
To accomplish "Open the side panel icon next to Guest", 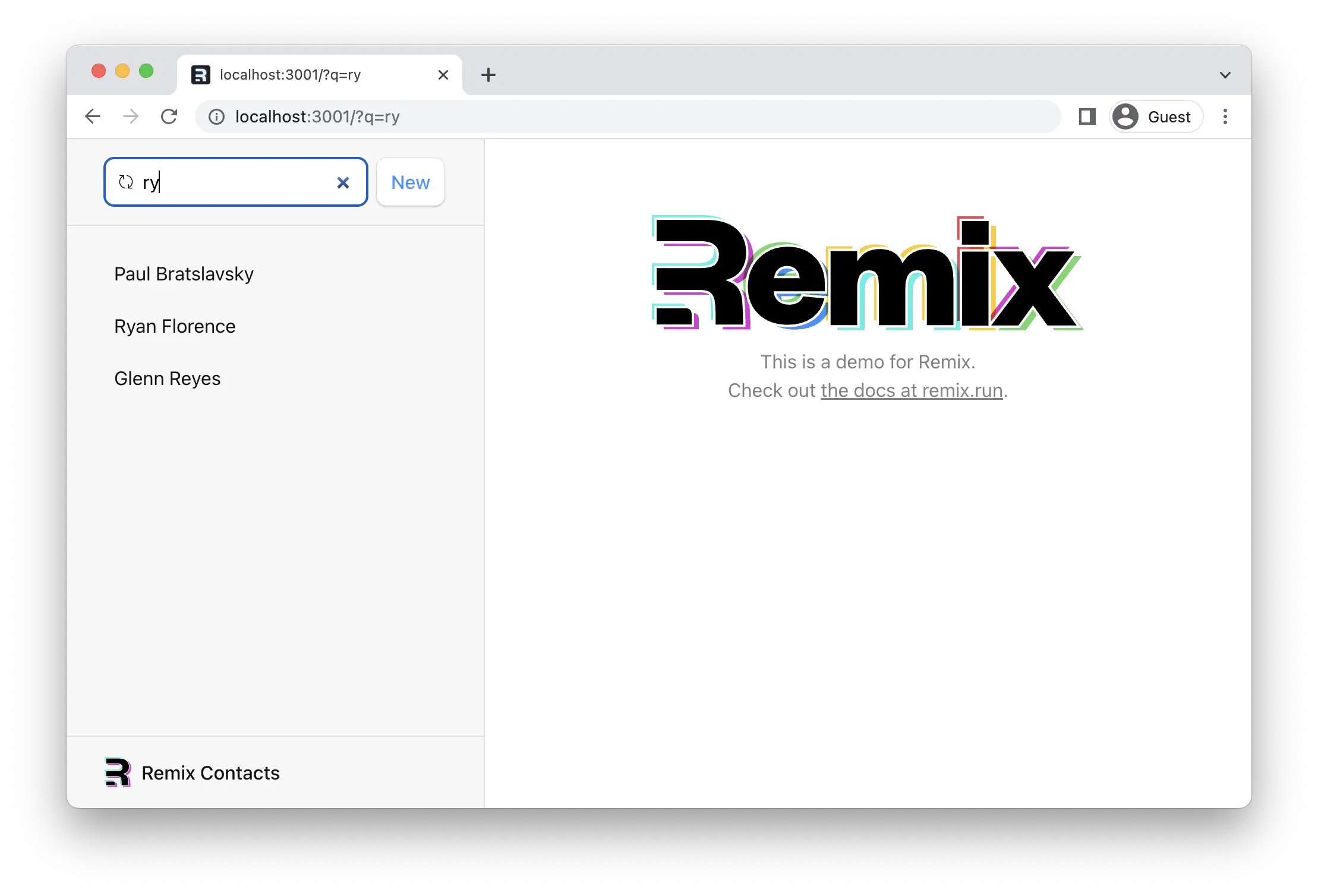I will pos(1087,116).
